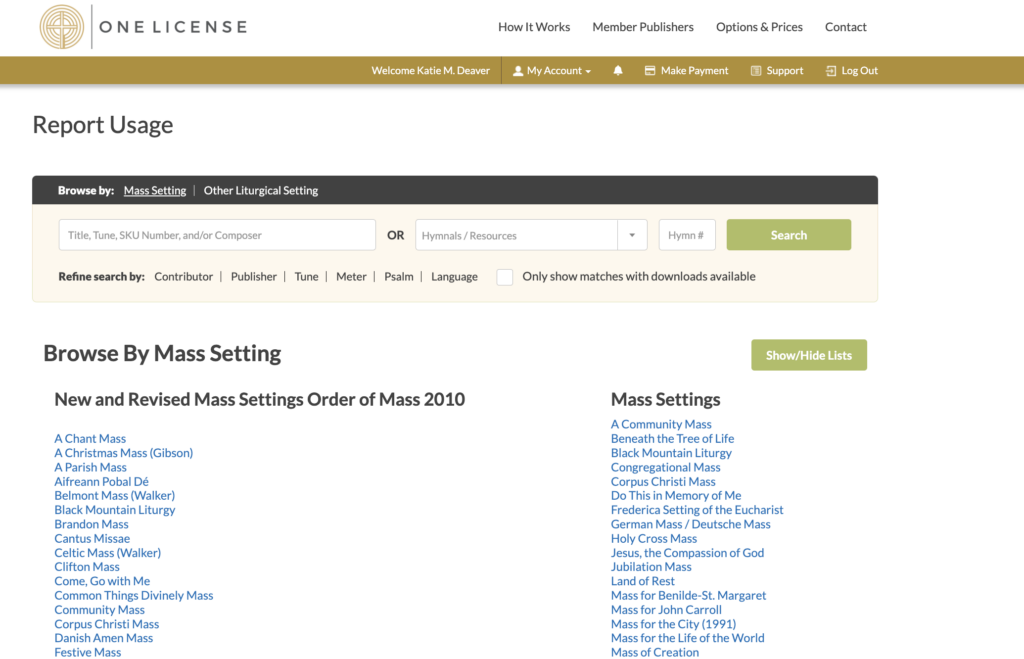Screen dimensions: 1024x659
Task: Click the Support page icon
Action: pos(755,70)
